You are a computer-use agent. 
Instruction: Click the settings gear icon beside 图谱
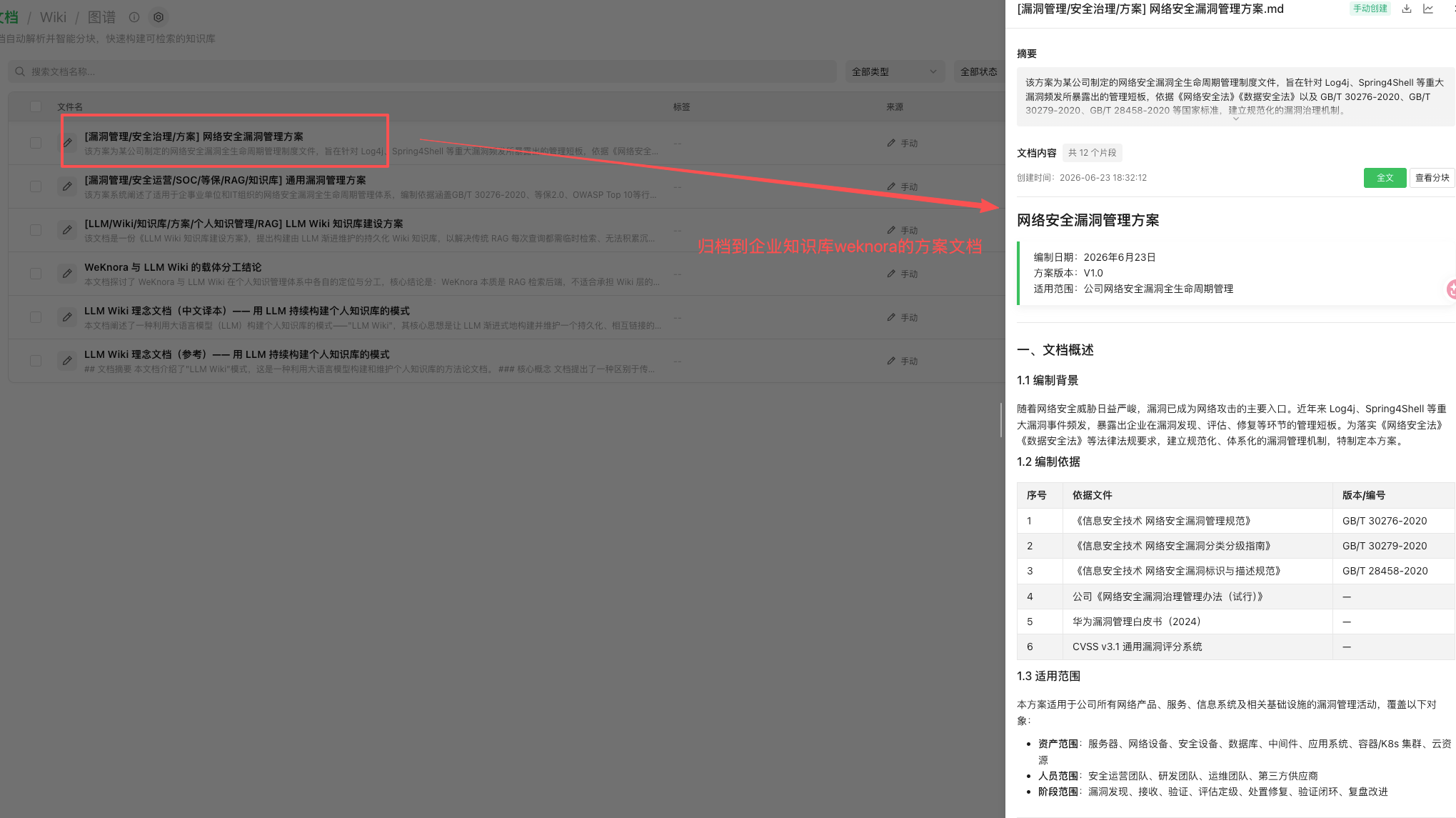click(x=159, y=17)
